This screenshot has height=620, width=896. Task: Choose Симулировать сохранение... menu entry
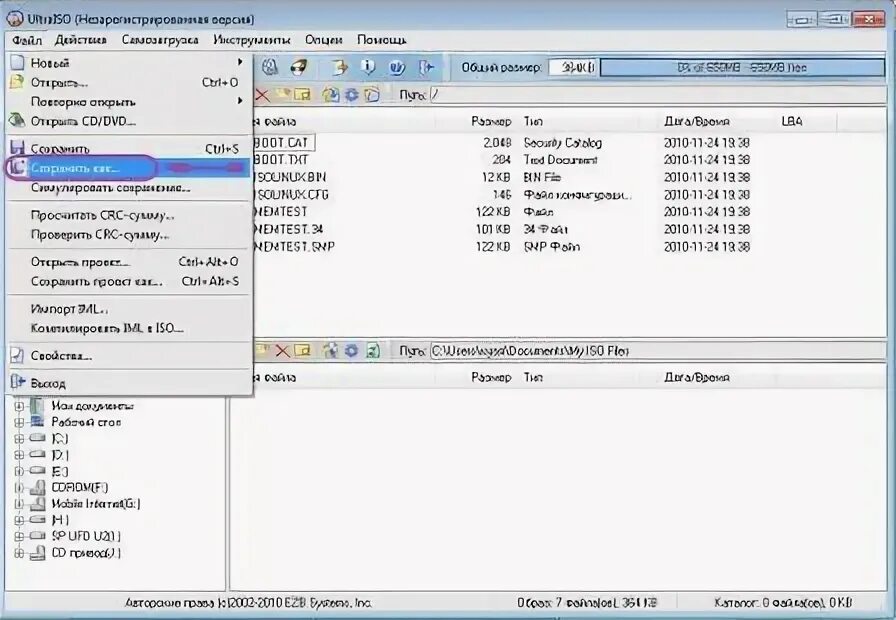click(129, 188)
